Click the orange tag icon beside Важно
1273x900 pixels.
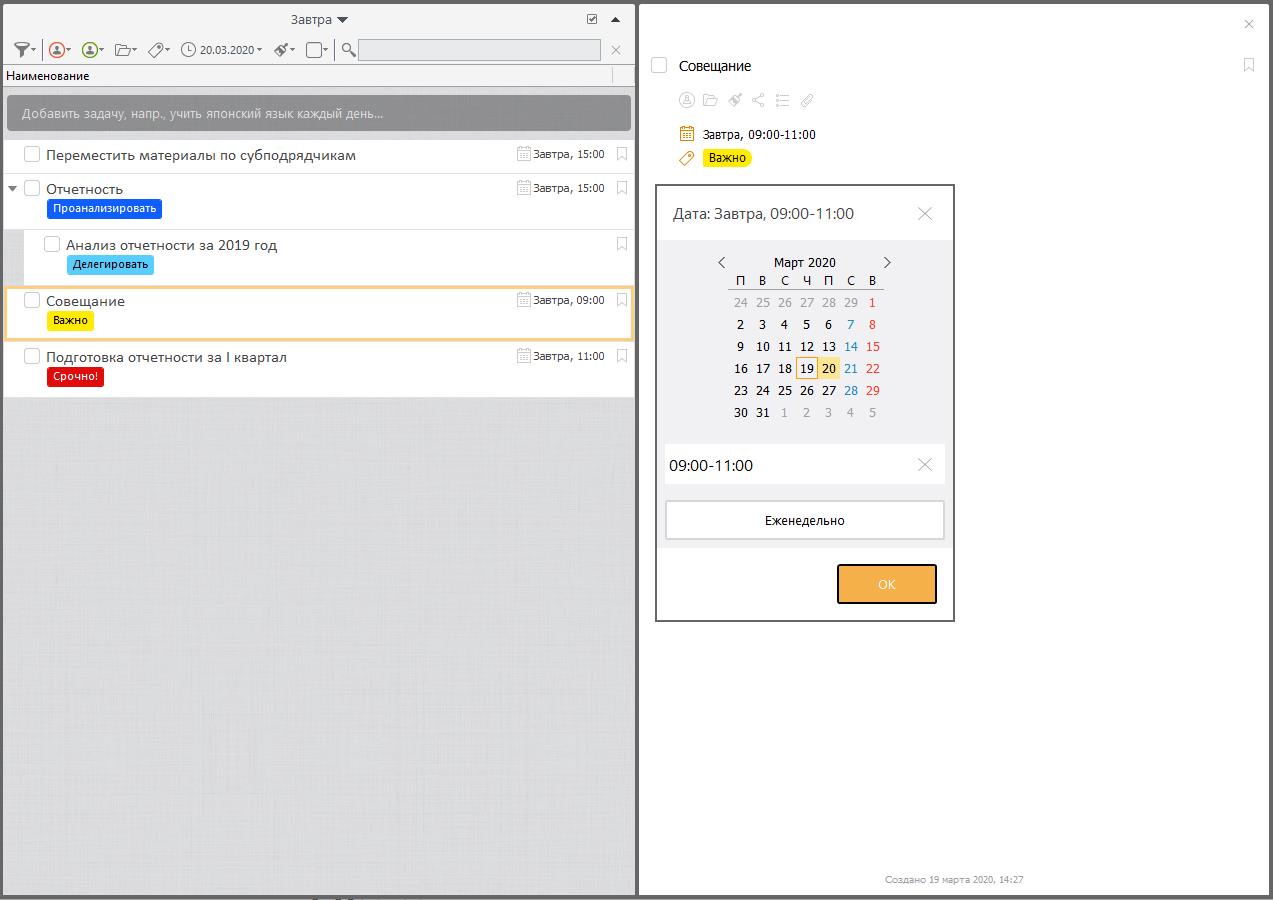(x=686, y=158)
